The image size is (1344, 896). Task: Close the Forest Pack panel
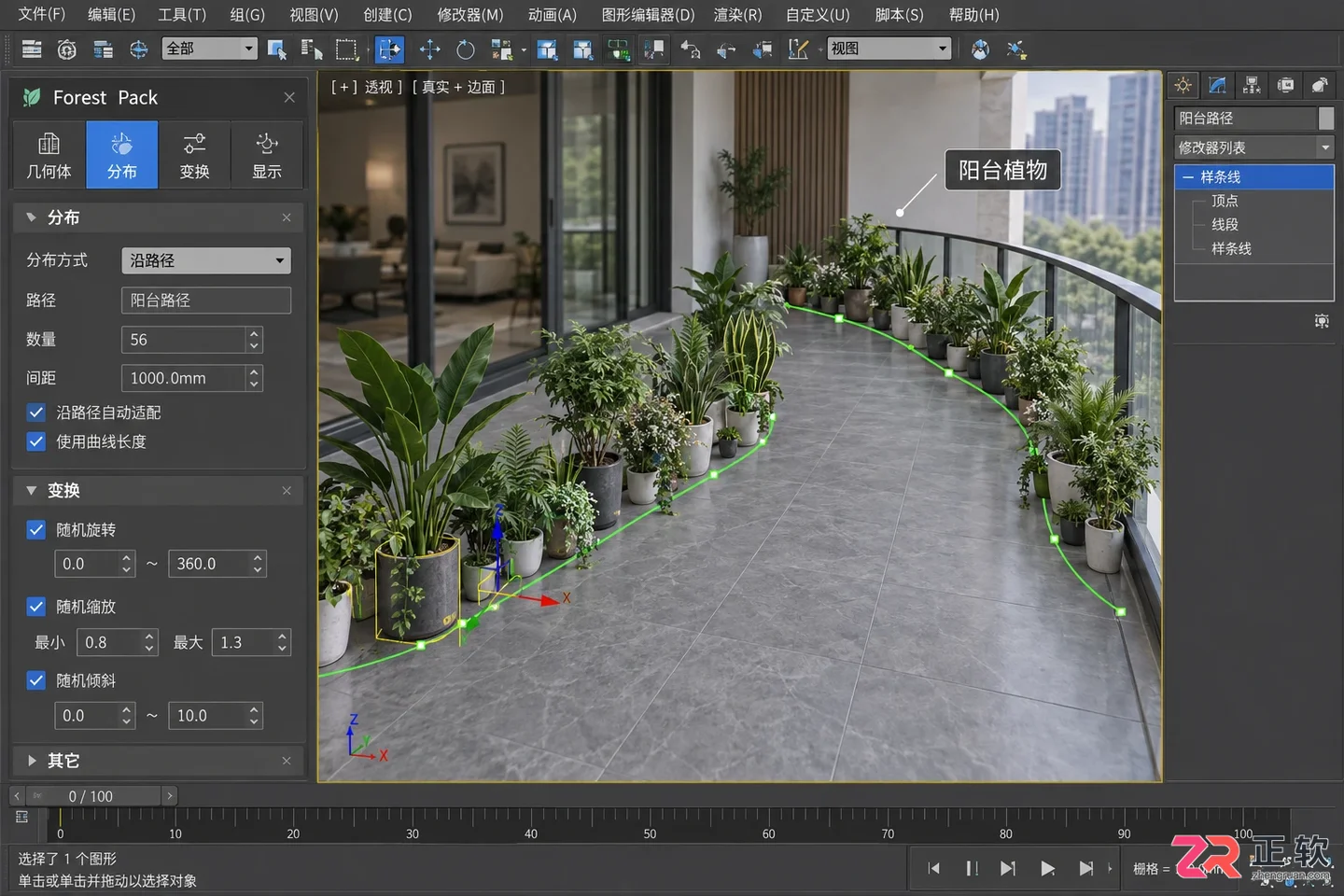(x=289, y=97)
